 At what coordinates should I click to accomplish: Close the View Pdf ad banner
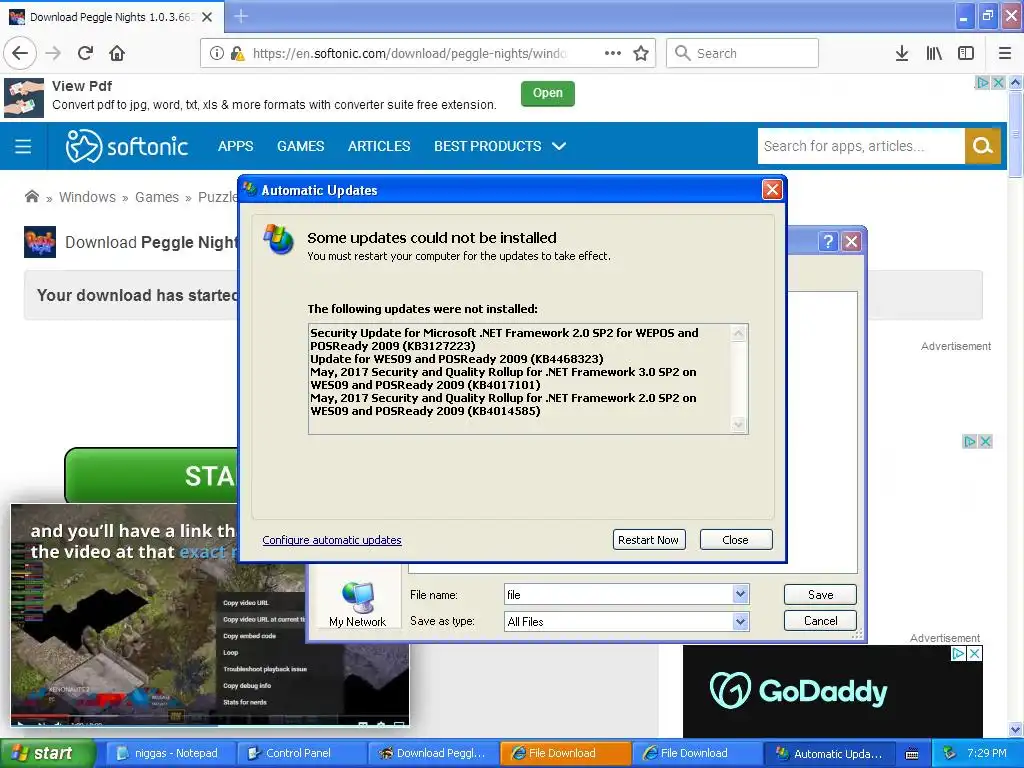tap(999, 83)
